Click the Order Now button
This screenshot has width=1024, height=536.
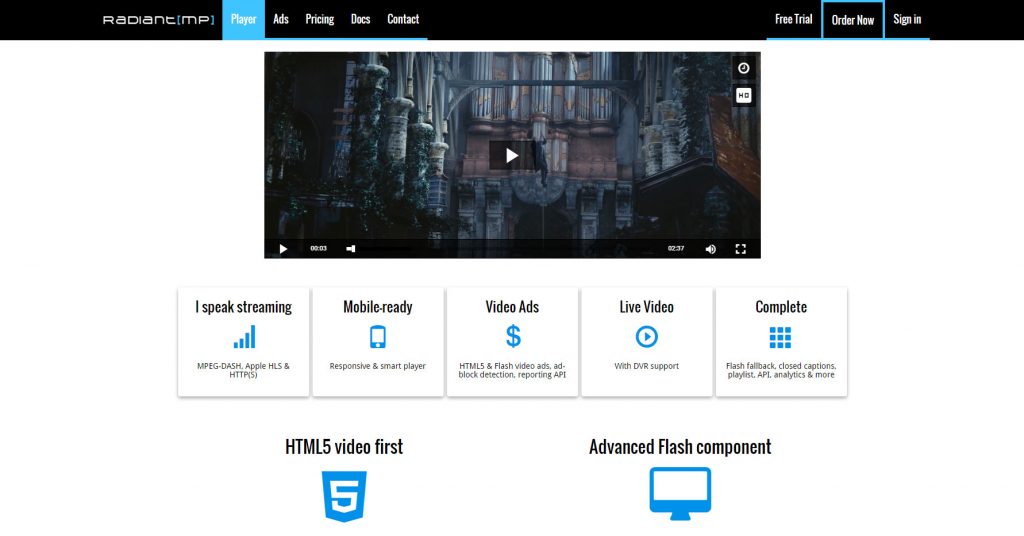(852, 20)
